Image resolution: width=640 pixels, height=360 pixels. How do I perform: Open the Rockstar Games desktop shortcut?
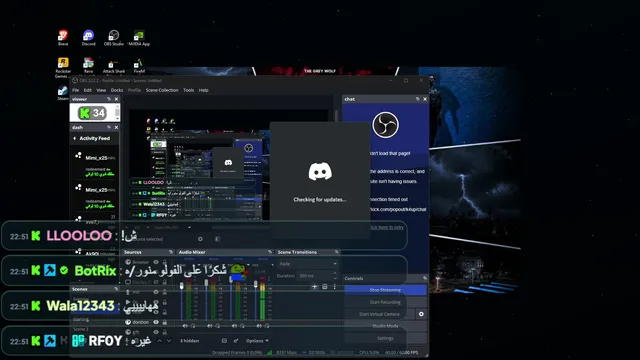tap(63, 67)
